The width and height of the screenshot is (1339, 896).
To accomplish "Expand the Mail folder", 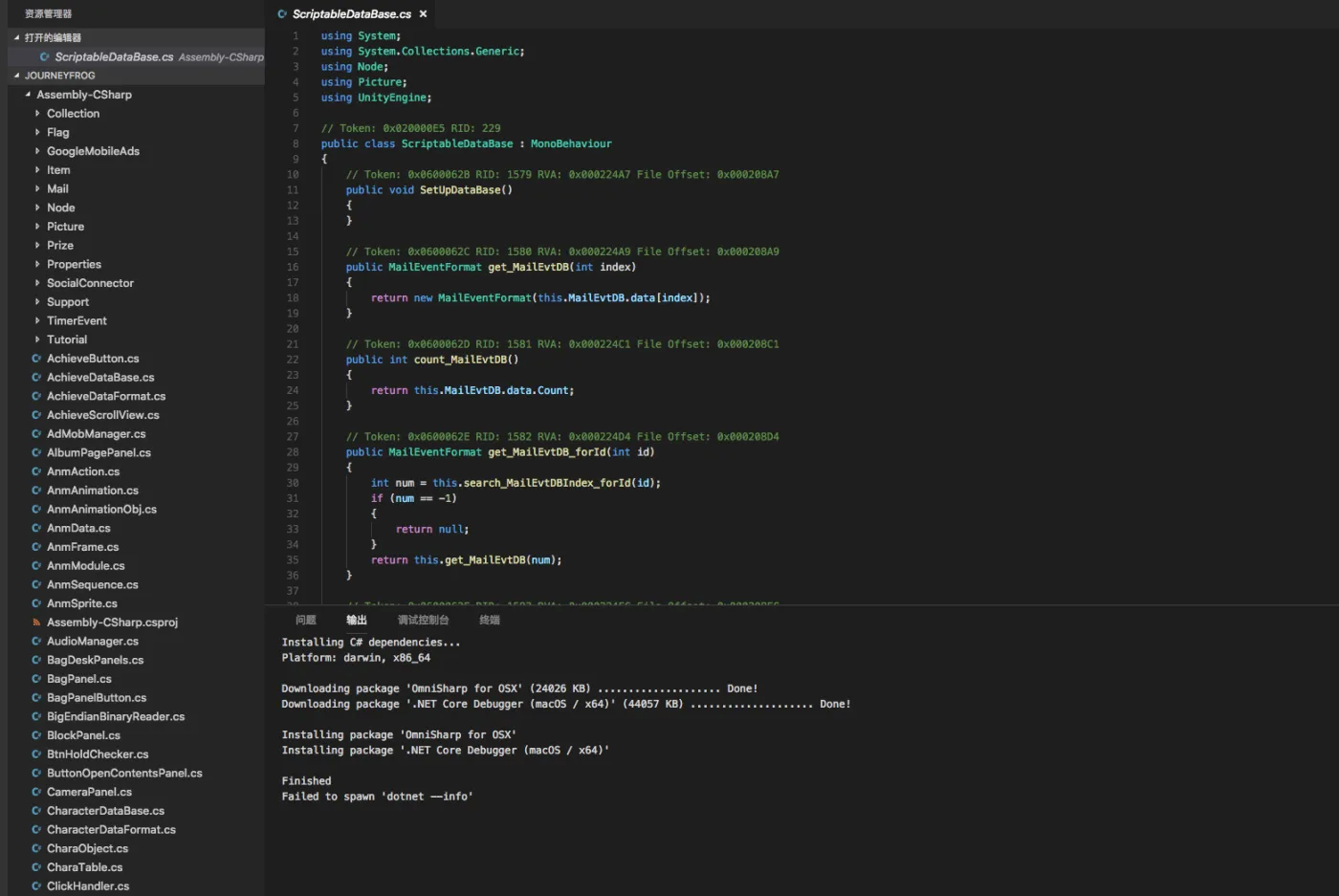I will (37, 188).
